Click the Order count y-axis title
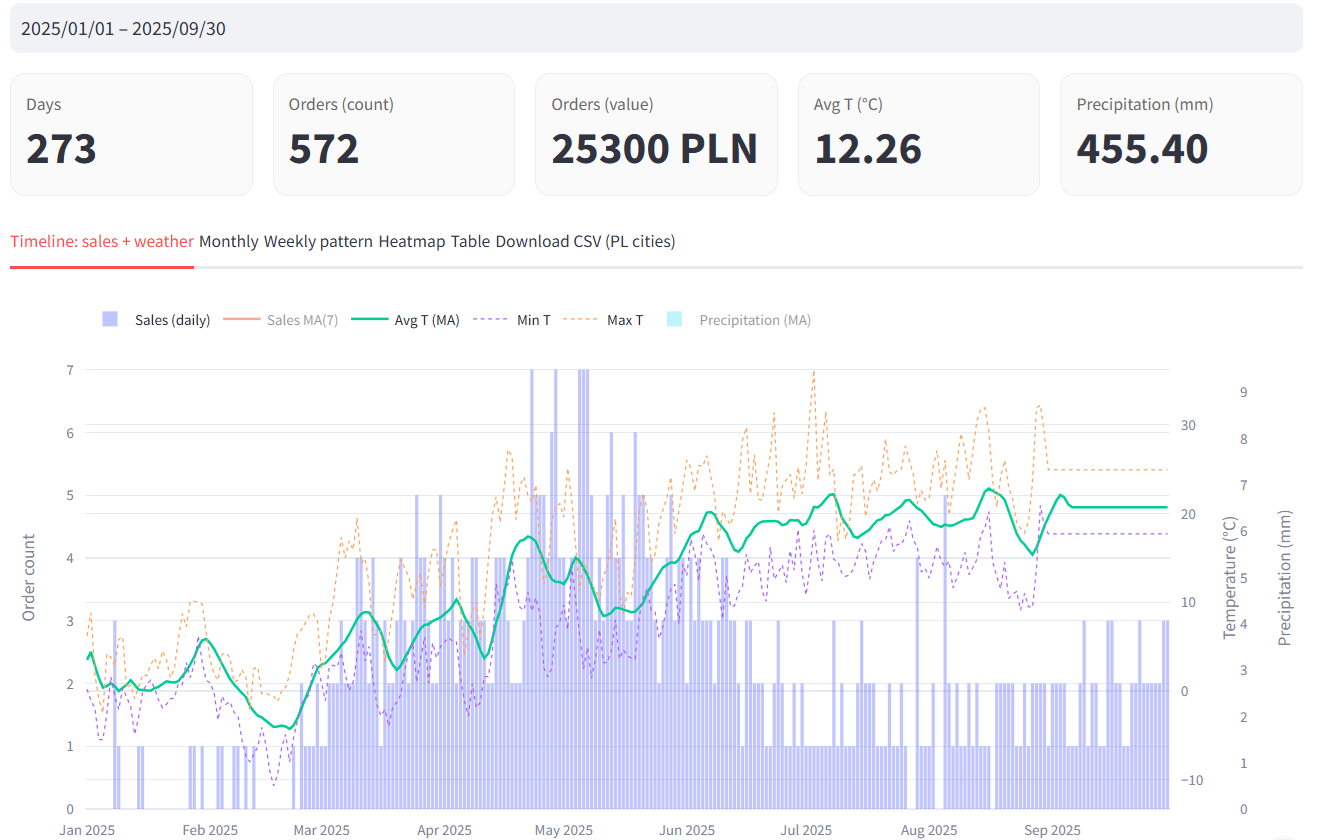 29,578
